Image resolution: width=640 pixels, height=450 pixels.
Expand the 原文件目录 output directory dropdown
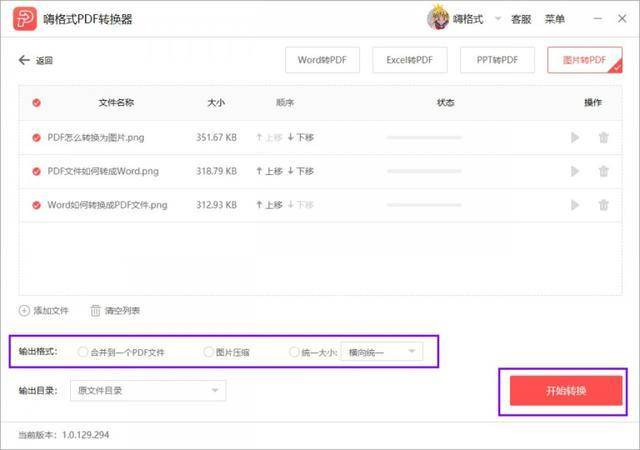point(147,390)
